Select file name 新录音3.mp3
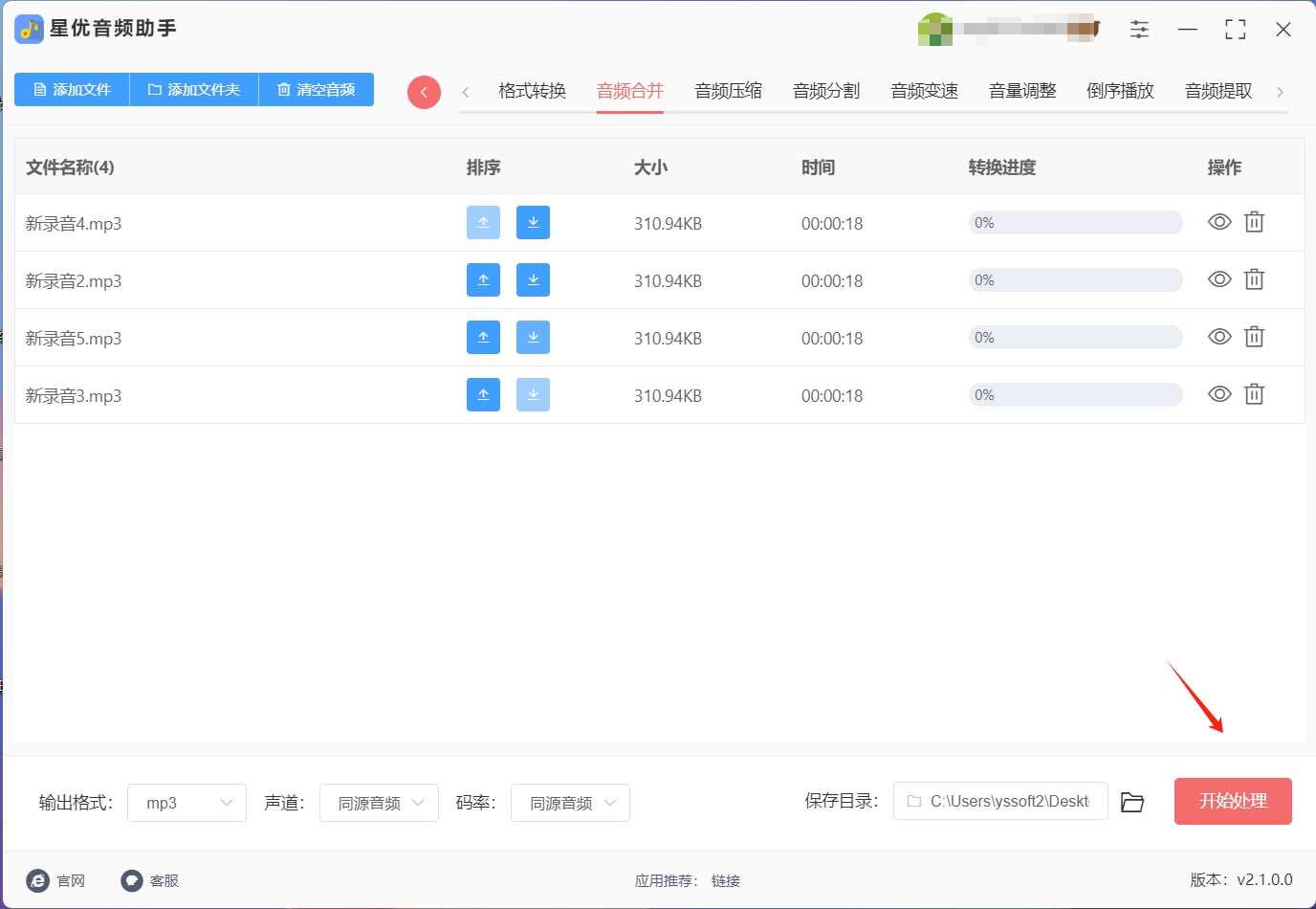 pyautogui.click(x=74, y=396)
